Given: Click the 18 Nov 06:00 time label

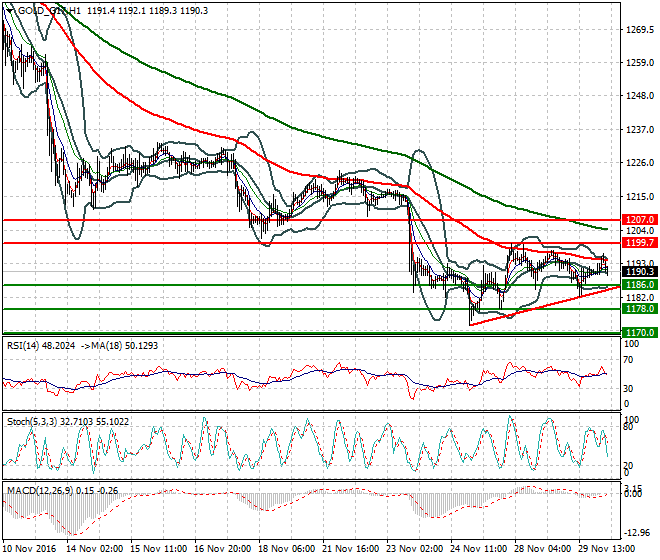Looking at the screenshot, I should point(287,549).
